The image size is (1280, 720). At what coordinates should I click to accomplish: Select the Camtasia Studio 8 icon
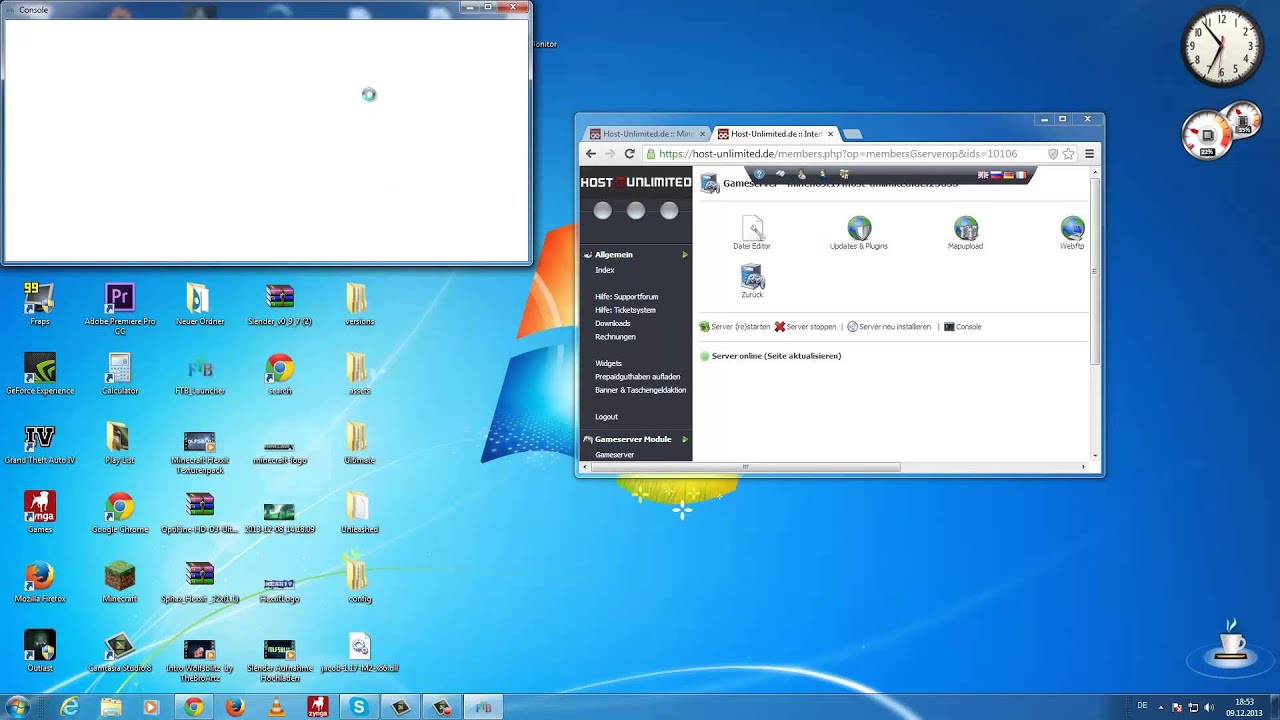click(120, 650)
